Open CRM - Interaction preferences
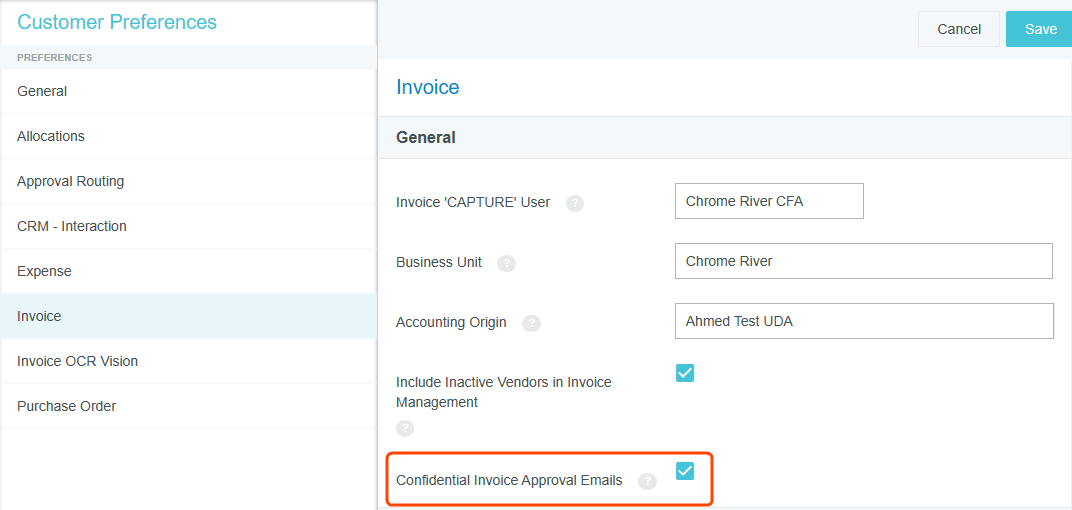 72,226
